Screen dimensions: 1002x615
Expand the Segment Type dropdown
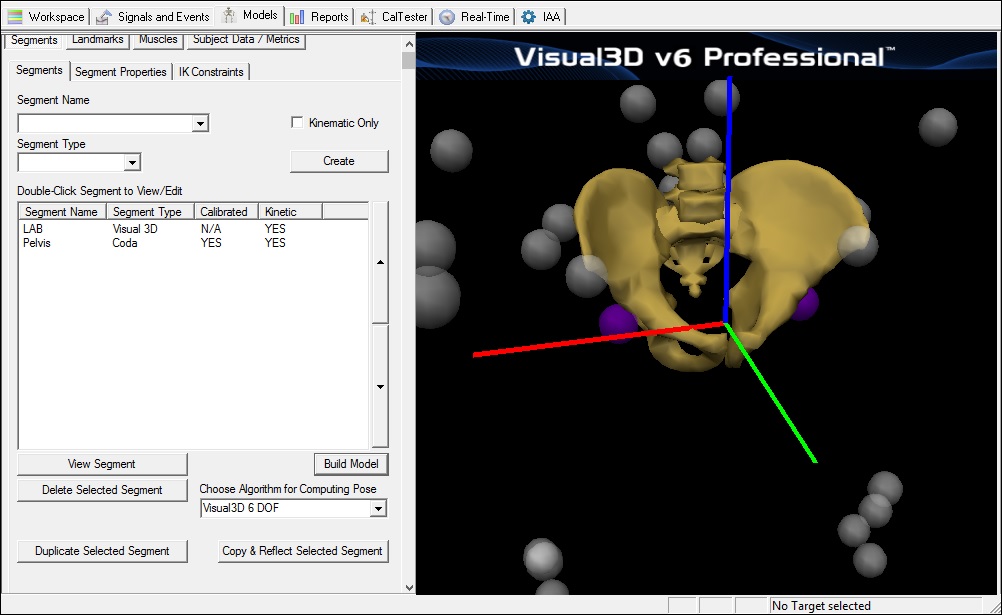pyautogui.click(x=132, y=163)
